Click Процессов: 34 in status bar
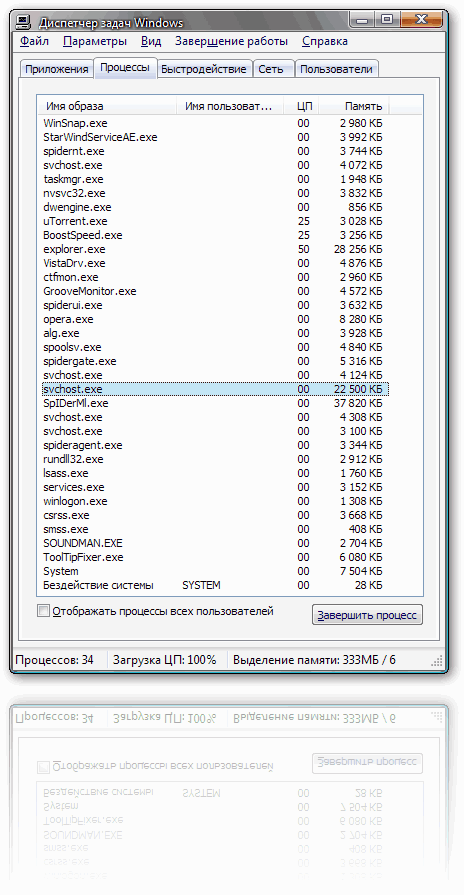Viewport: 464px width, 895px height. click(x=54, y=660)
